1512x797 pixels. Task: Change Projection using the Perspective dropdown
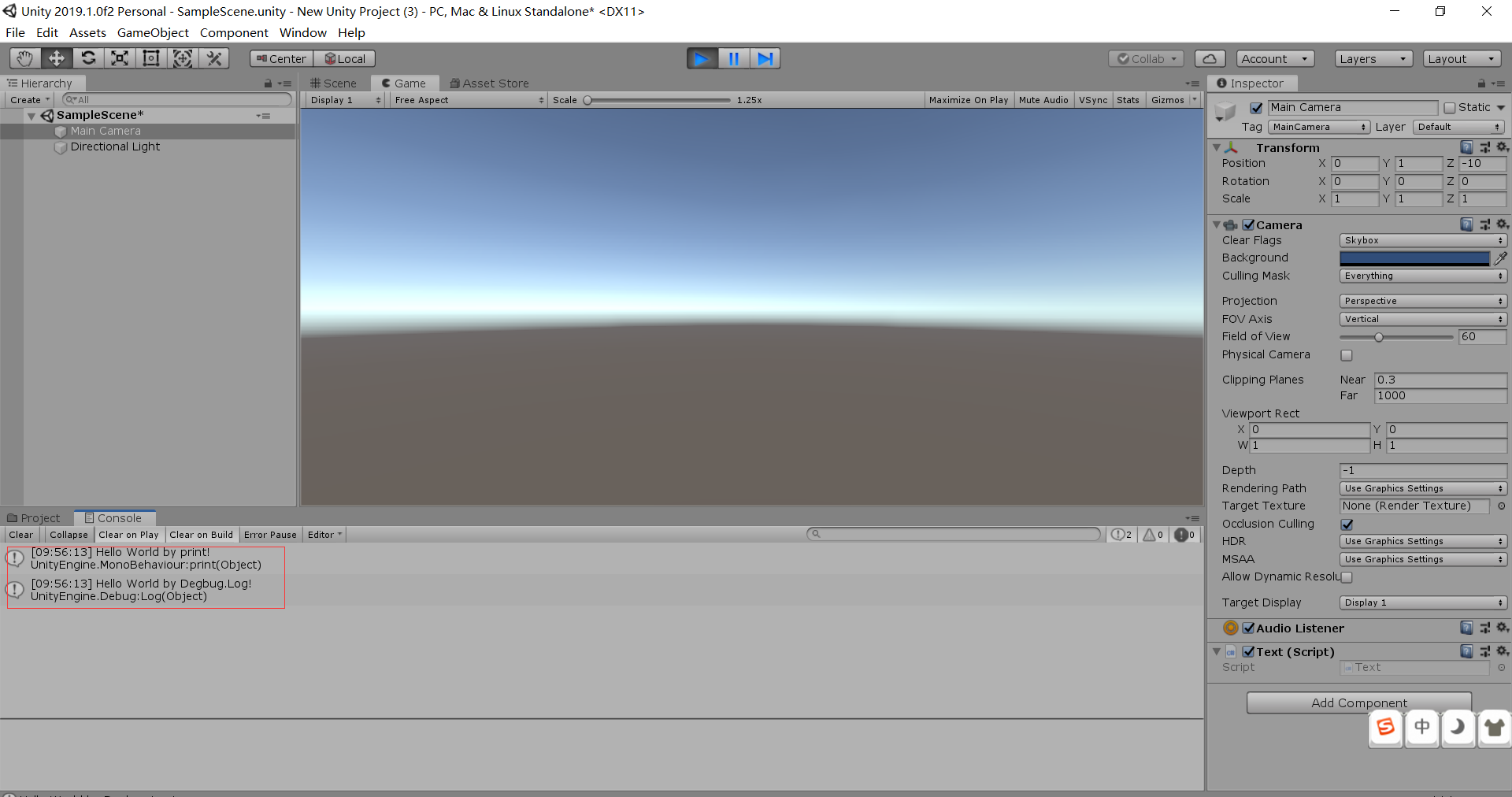1422,301
